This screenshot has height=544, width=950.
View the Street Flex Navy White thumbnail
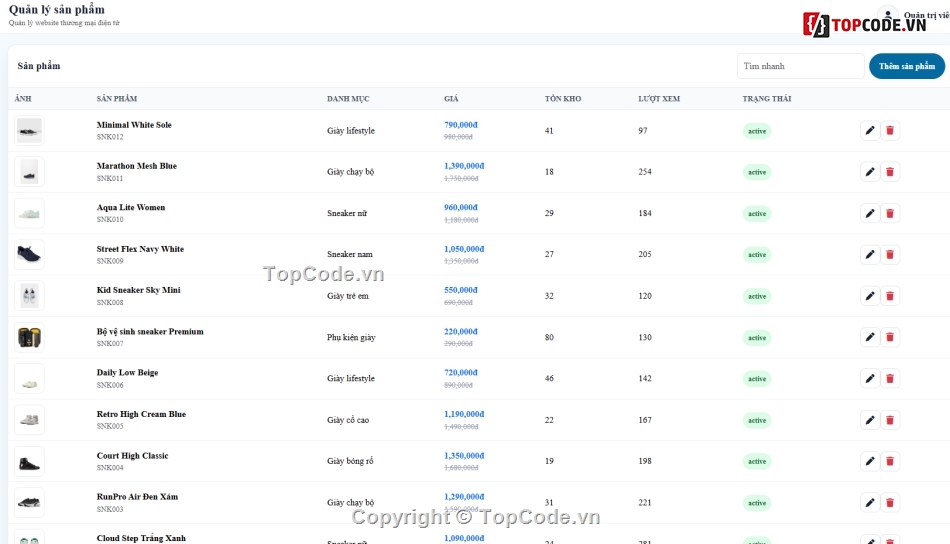(x=29, y=254)
